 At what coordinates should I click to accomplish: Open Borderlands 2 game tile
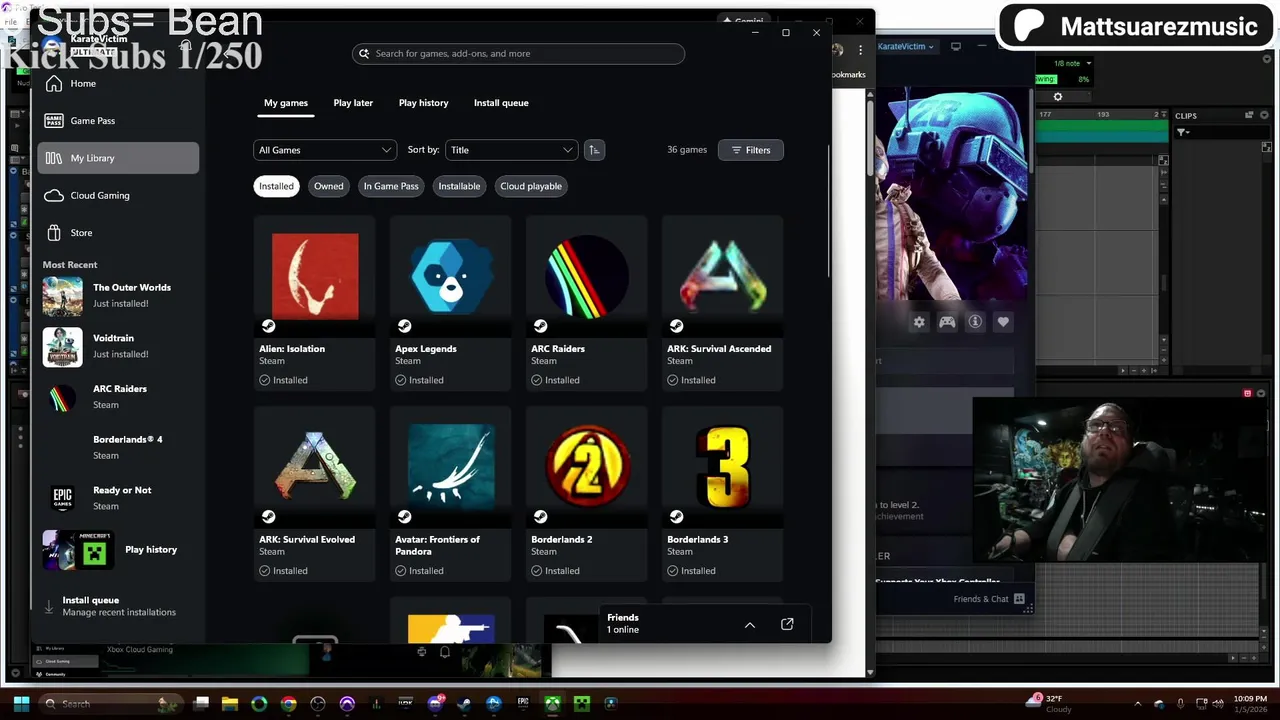coord(586,494)
